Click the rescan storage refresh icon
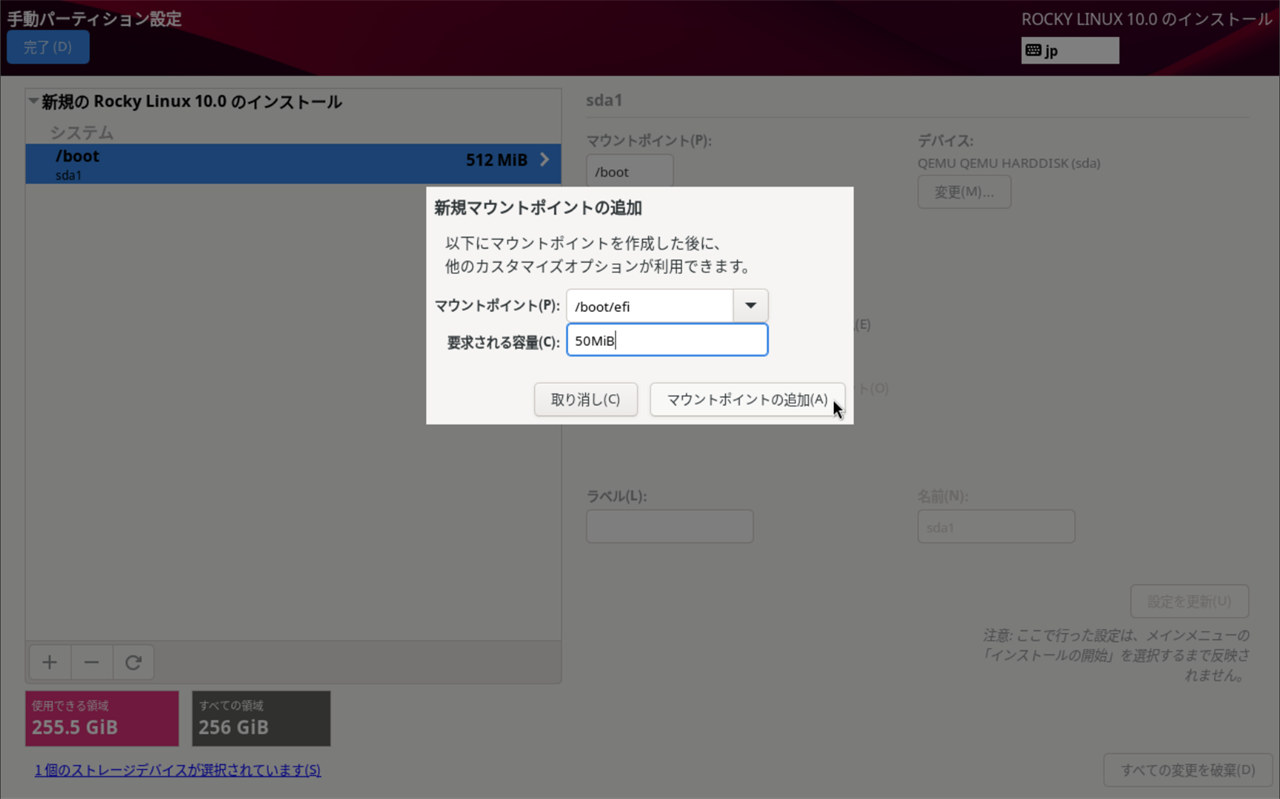This screenshot has height=799, width=1280. (x=133, y=662)
